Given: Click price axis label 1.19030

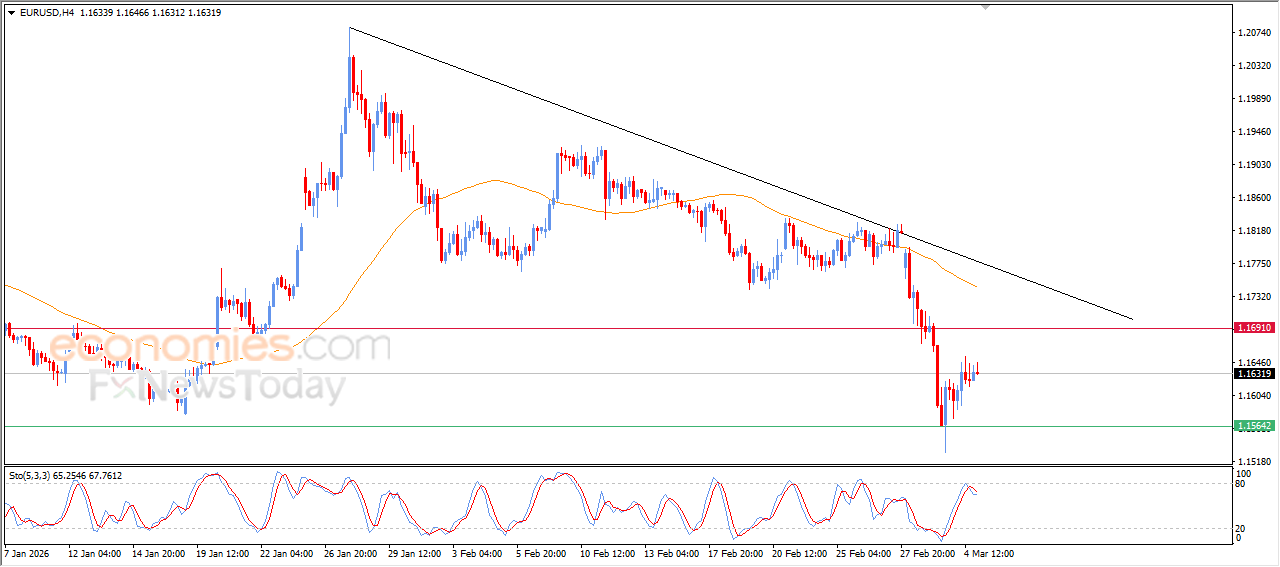Looking at the screenshot, I should tap(1254, 165).
